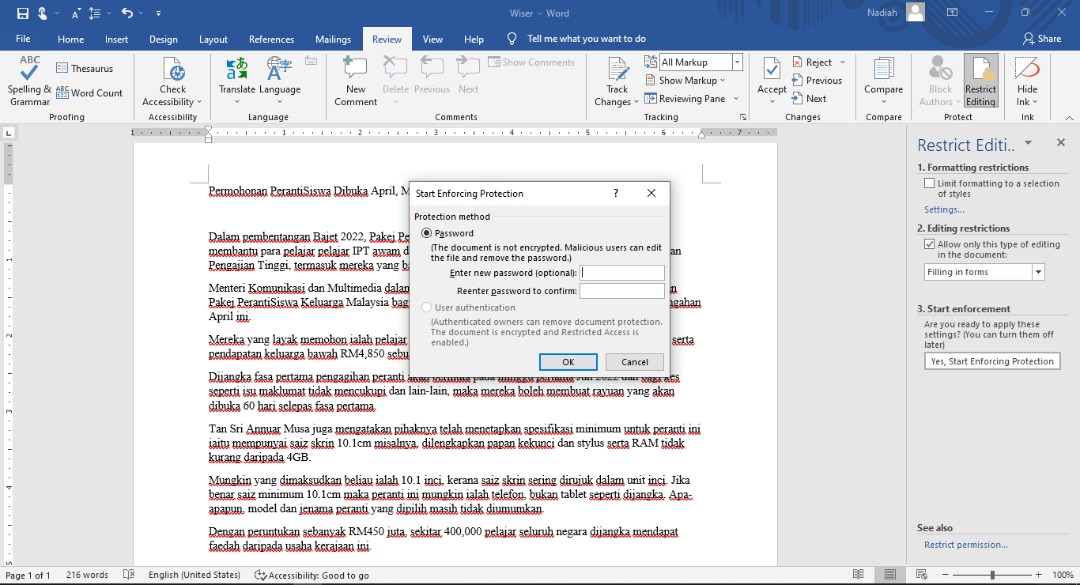The height and width of the screenshot is (585, 1080).
Task: Expand the Show Markup menu
Action: 693,80
